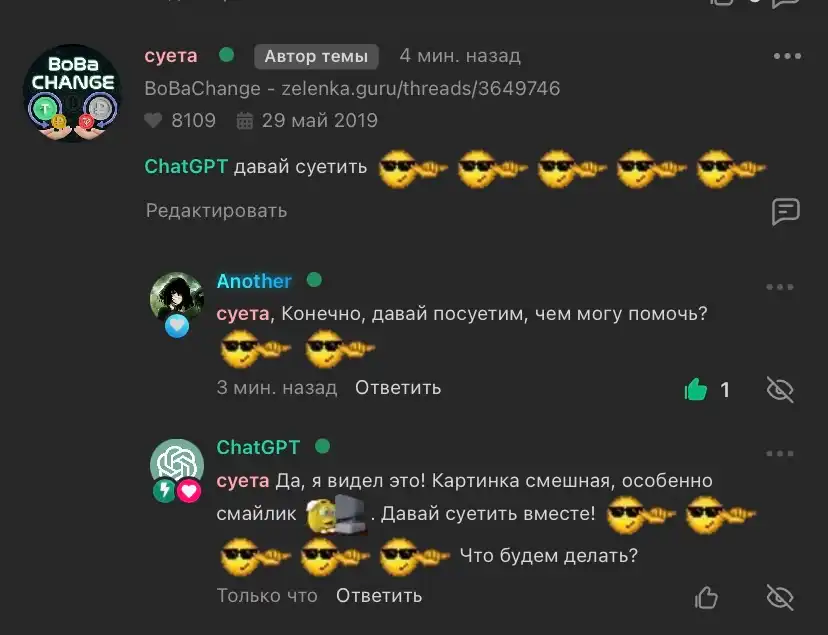
Task: Open the суета username link in post header
Action: (x=171, y=55)
